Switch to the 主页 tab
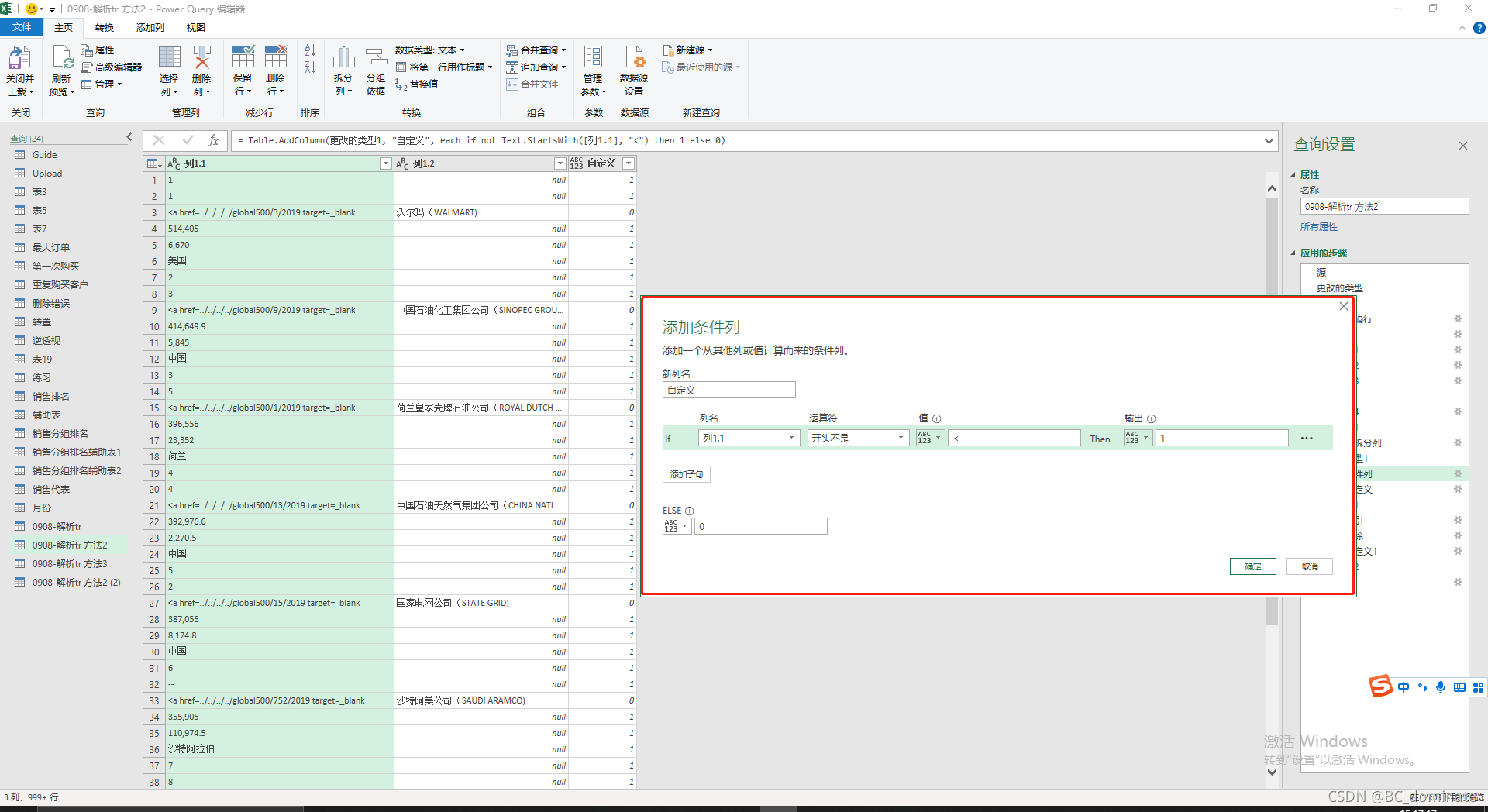1488x812 pixels. tap(64, 28)
